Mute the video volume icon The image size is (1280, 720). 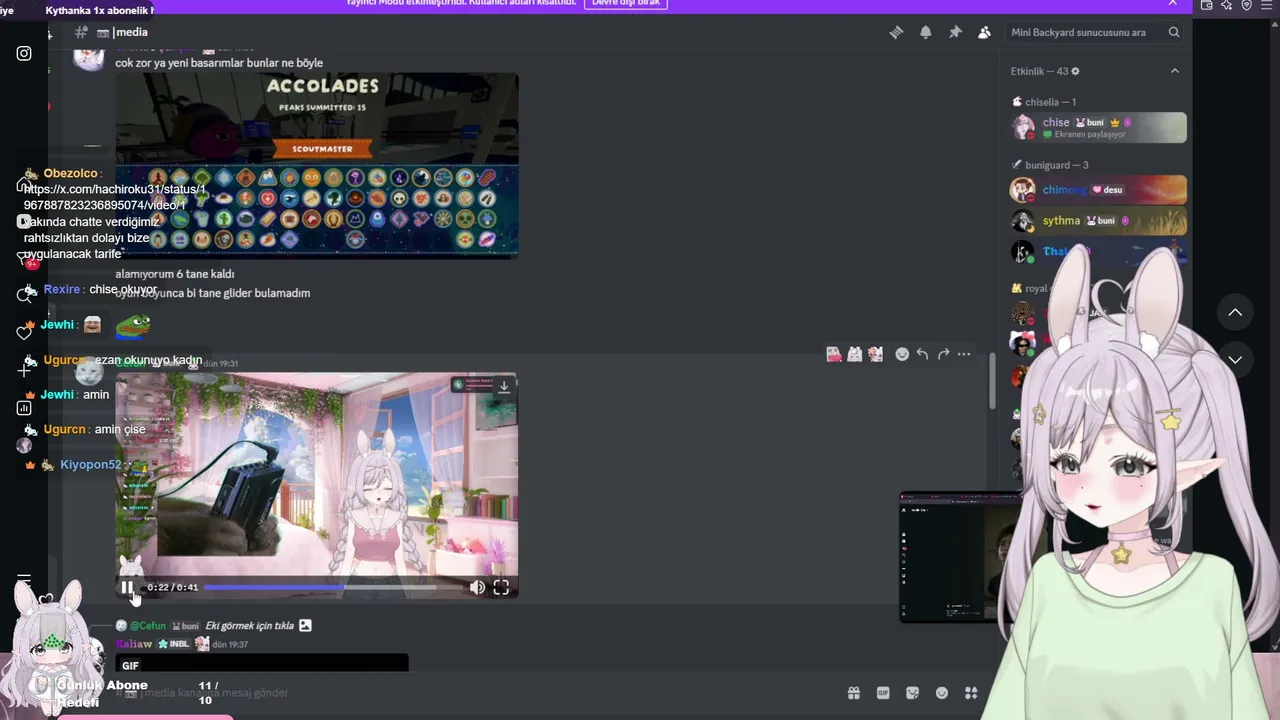[x=477, y=588]
